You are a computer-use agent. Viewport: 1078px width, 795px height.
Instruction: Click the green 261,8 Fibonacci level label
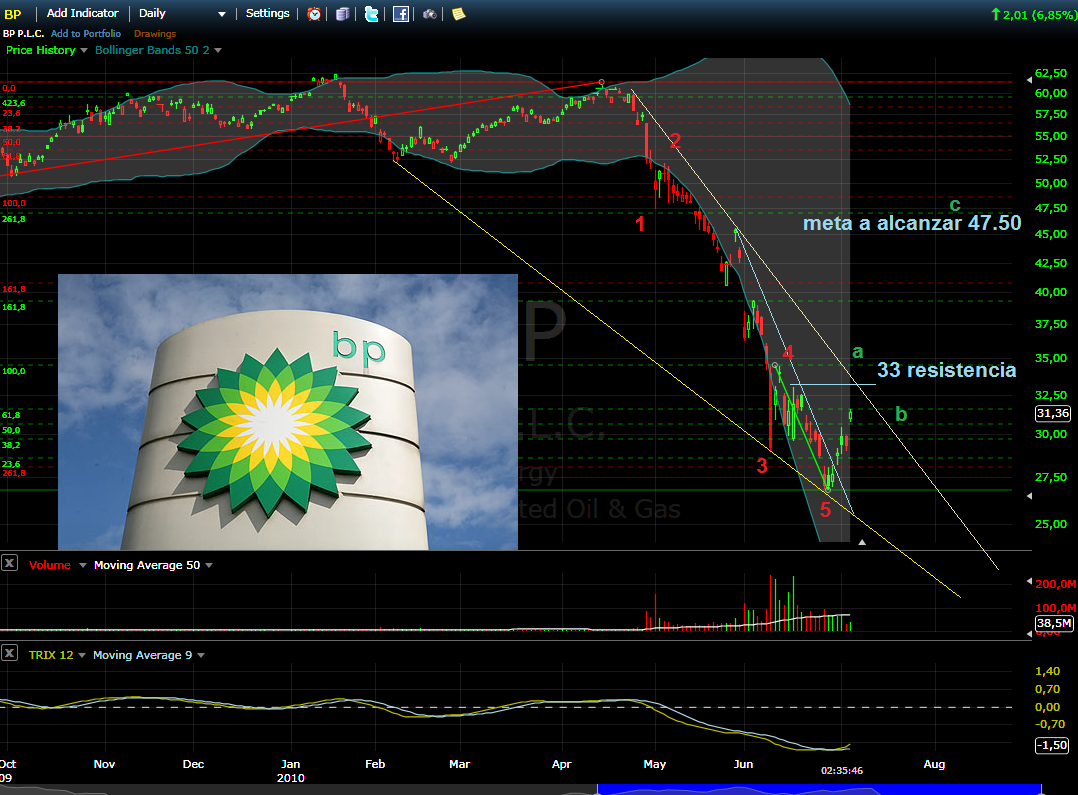13,219
